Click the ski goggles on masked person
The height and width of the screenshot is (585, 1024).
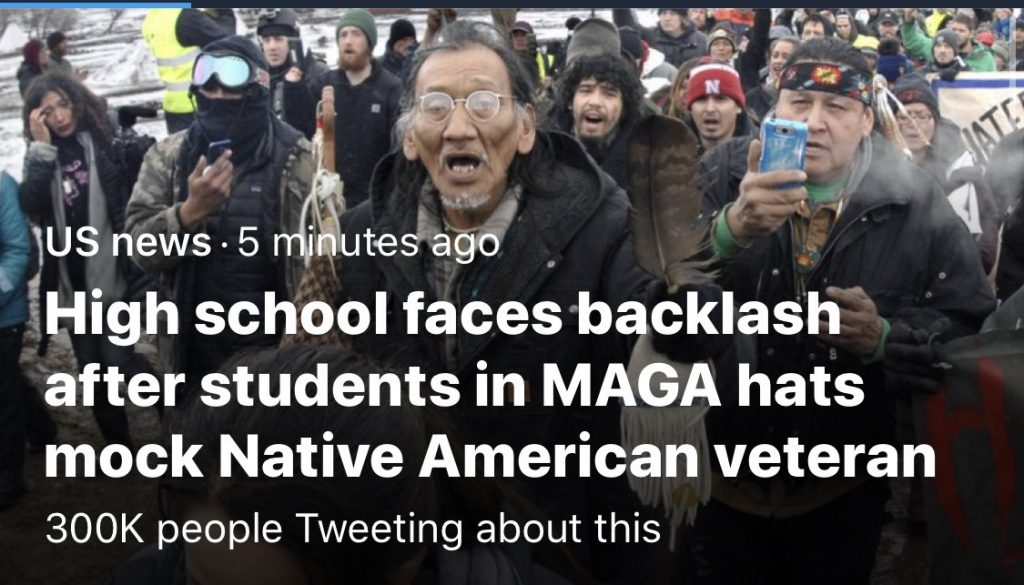(225, 71)
